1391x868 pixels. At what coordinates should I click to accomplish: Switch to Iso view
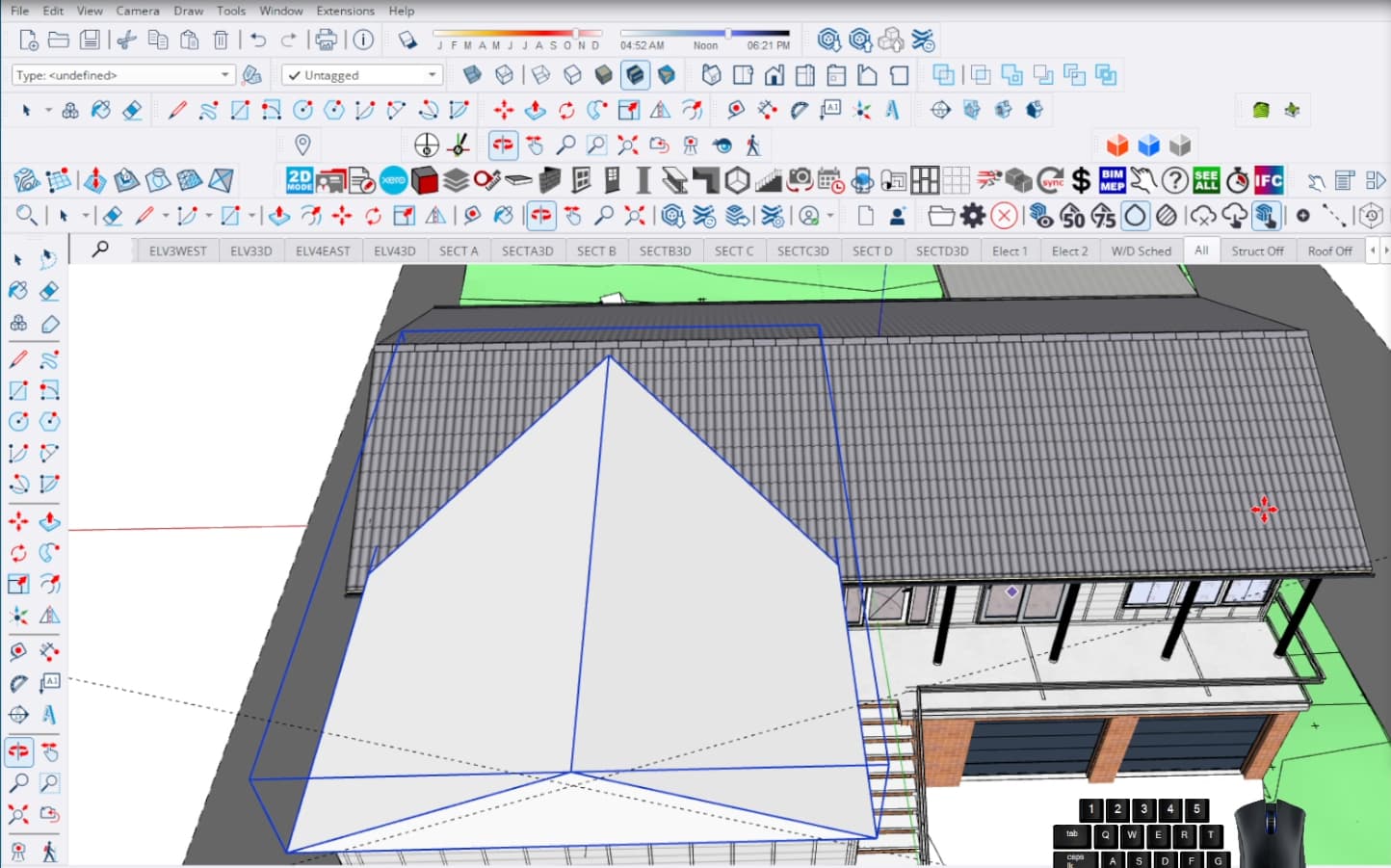pos(711,75)
